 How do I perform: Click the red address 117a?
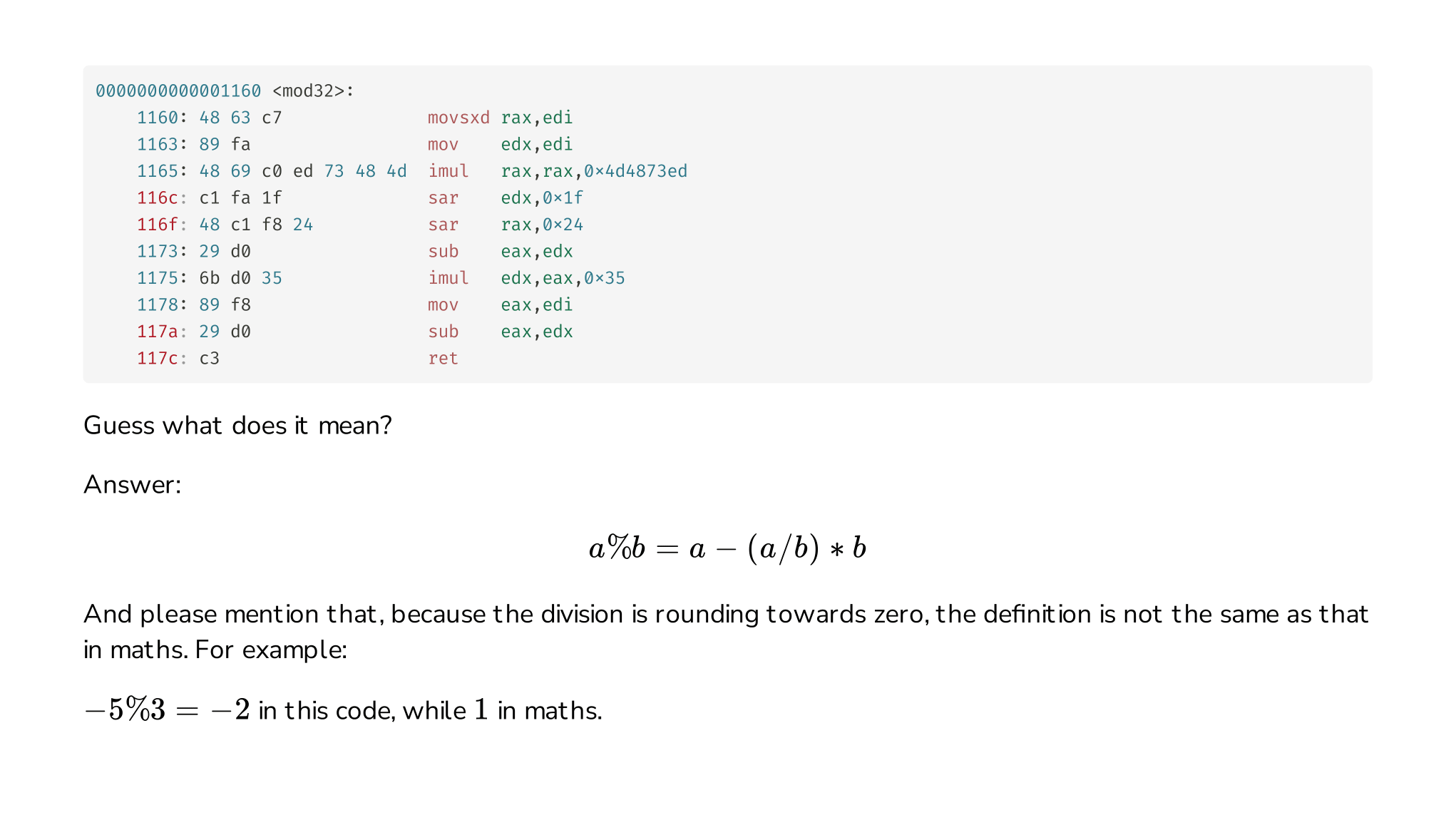coord(158,332)
